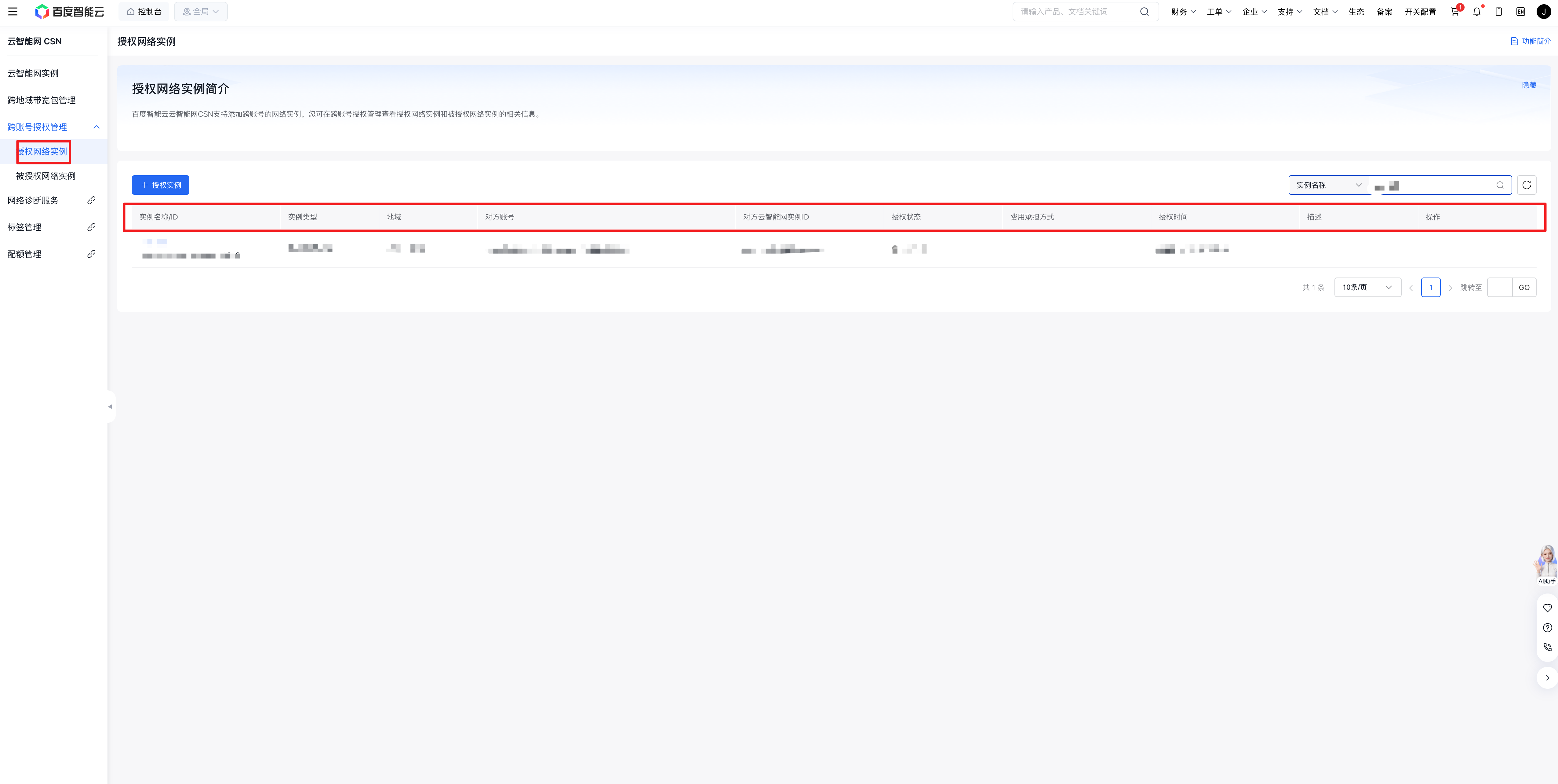The image size is (1558, 784).
Task: Focus the top product search field
Action: pos(1077,12)
